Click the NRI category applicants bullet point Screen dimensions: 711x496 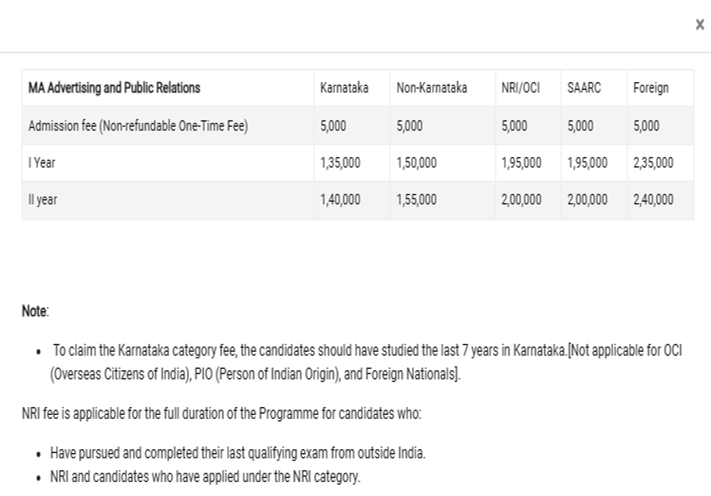[x=205, y=477]
